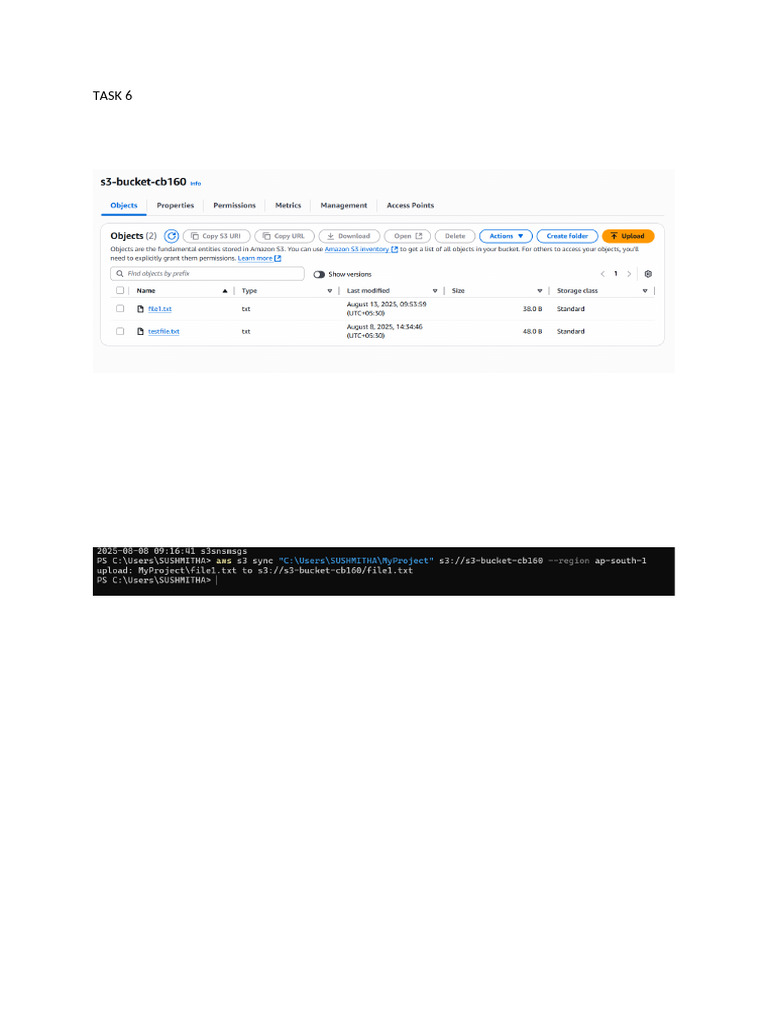Focus the Find objects by prefix field
Image resolution: width=768 pixels, height=1024 pixels.
coord(207,274)
